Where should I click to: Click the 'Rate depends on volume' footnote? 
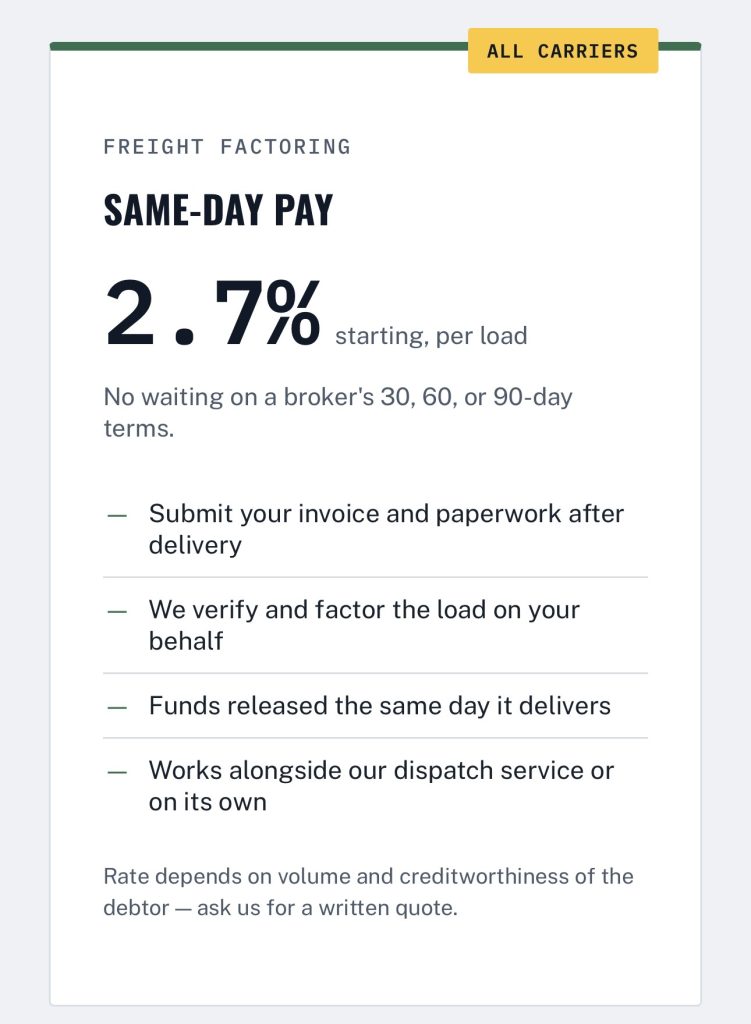[368, 891]
